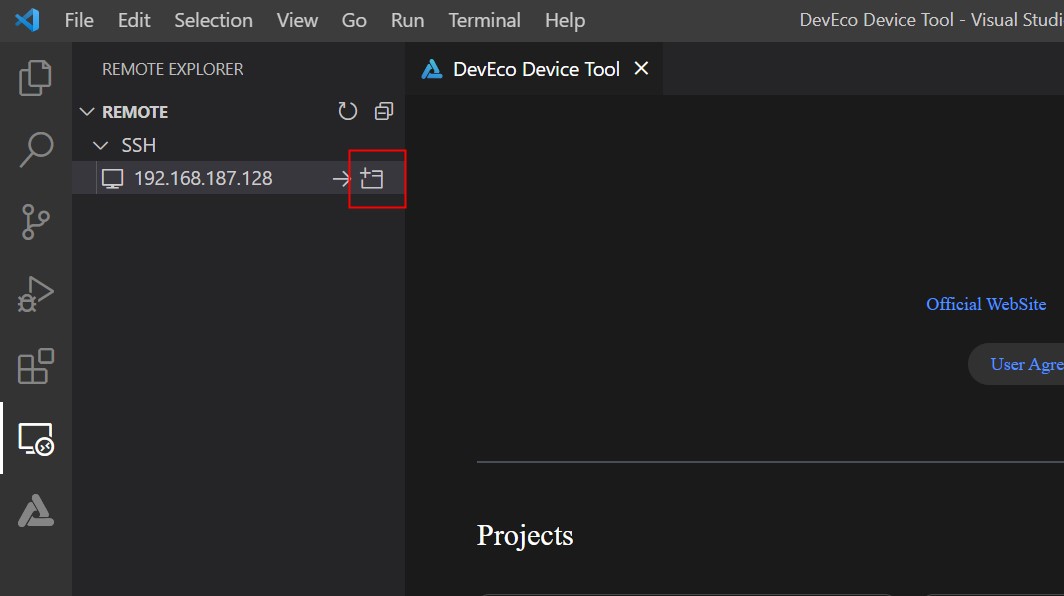Open the Search view icon
The image size is (1064, 596).
(x=36, y=150)
